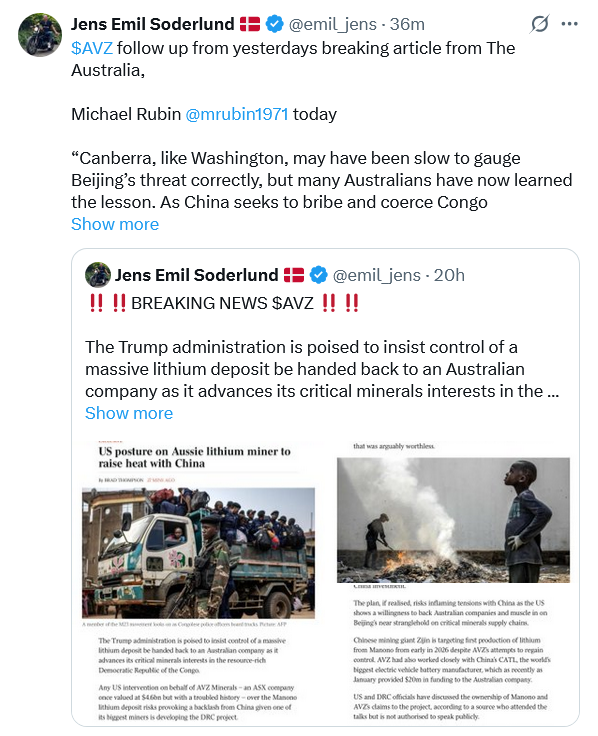Open the 36m timestamp link
Viewport: 598px width, 736px height.
tap(407, 24)
